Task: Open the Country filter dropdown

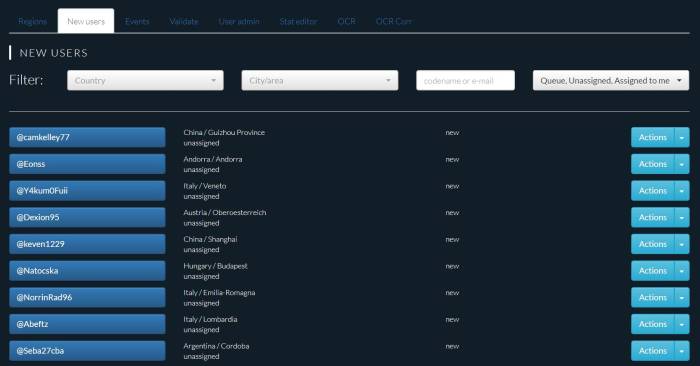Action: click(x=145, y=80)
